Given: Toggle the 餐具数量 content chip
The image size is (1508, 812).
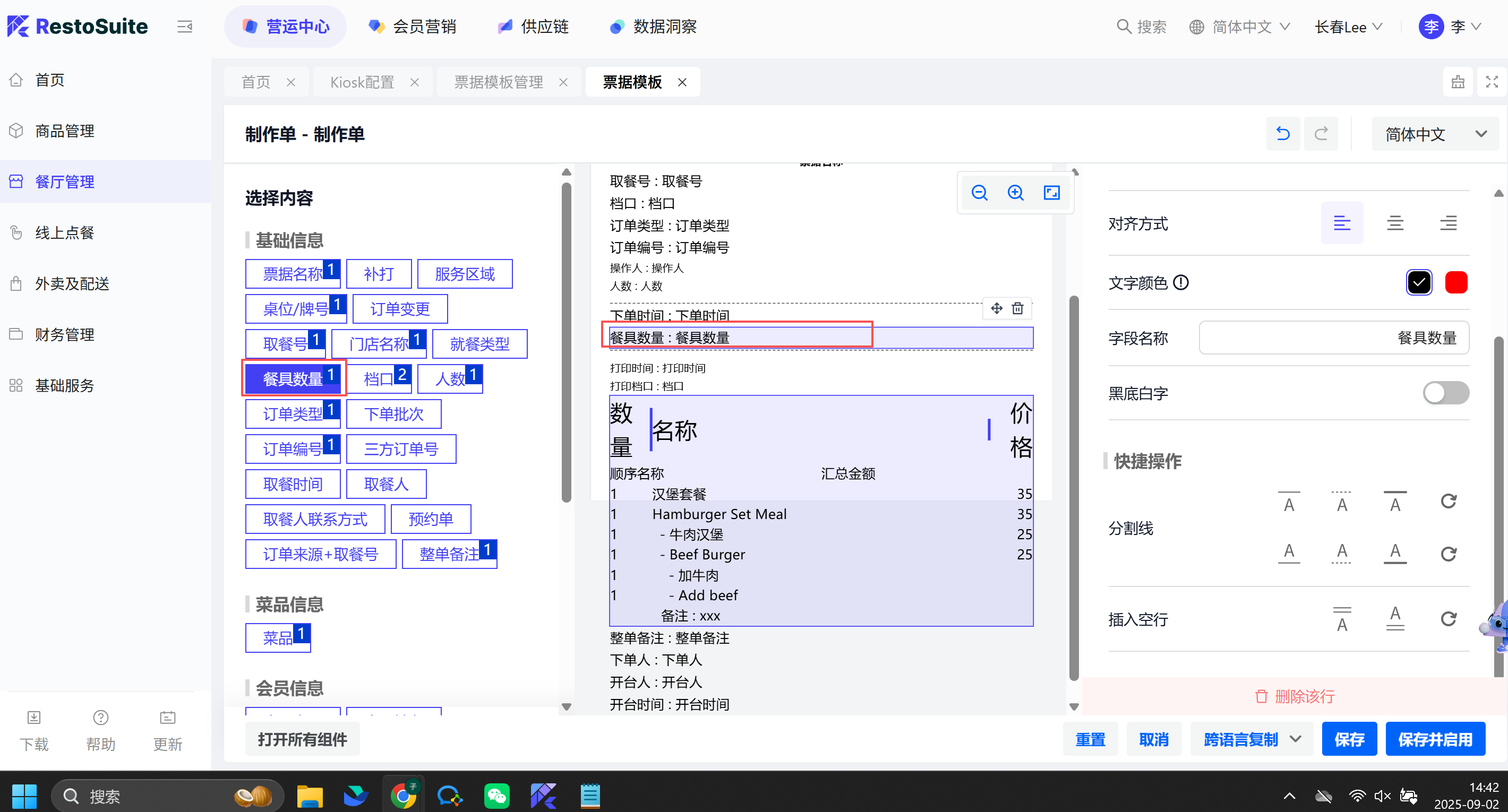Looking at the screenshot, I should point(293,378).
